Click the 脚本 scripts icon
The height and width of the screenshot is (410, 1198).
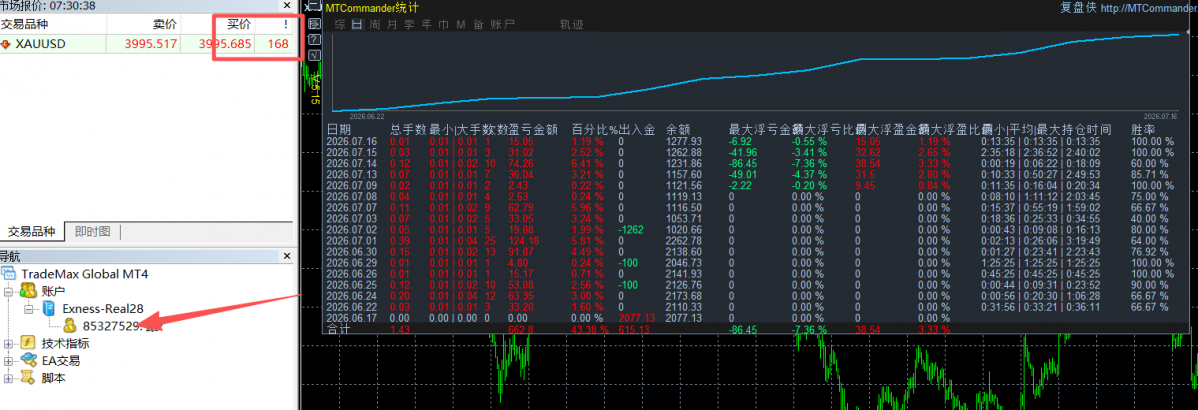(28, 377)
